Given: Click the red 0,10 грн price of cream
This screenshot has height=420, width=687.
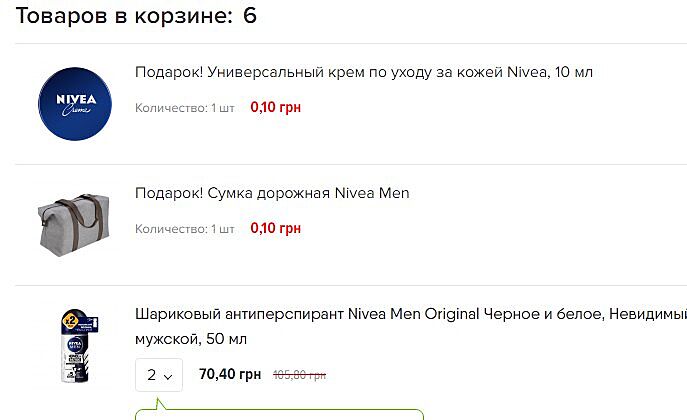Looking at the screenshot, I should [x=275, y=107].
